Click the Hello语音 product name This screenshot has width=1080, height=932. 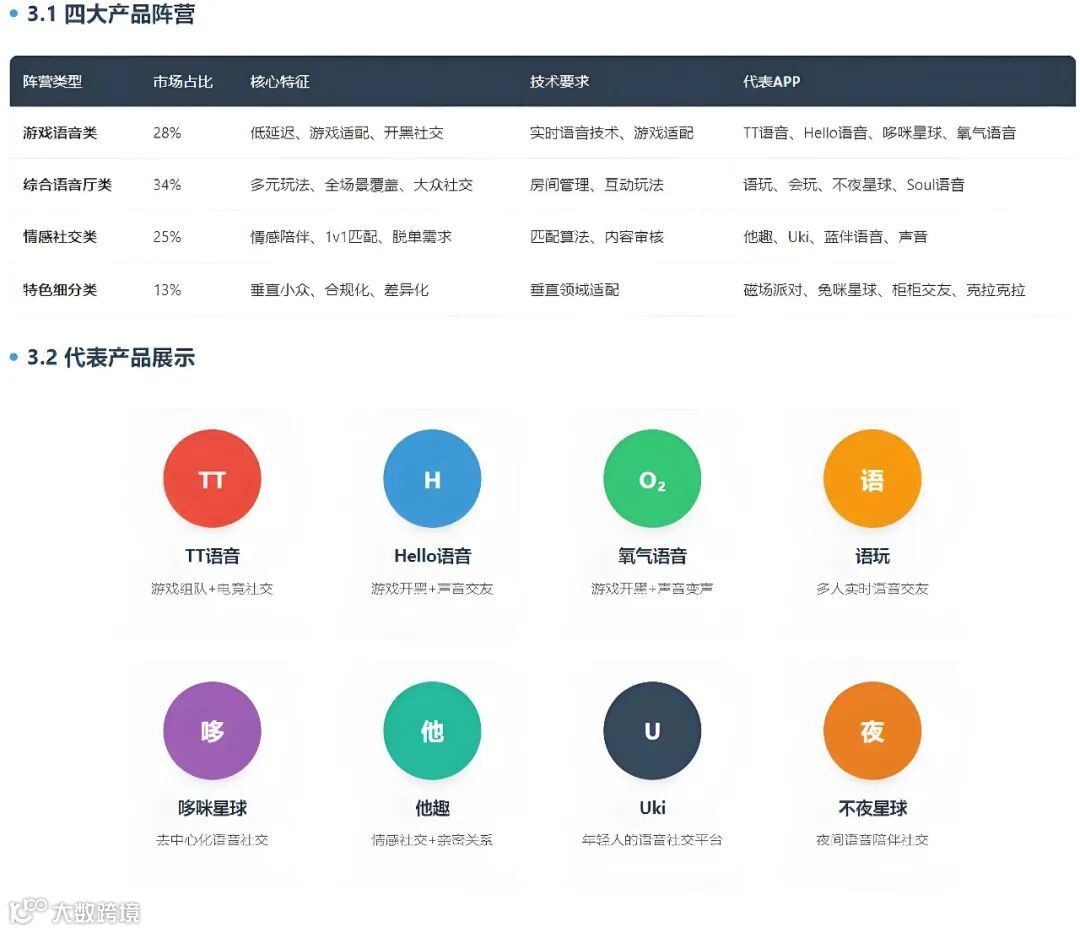pyautogui.click(x=433, y=556)
